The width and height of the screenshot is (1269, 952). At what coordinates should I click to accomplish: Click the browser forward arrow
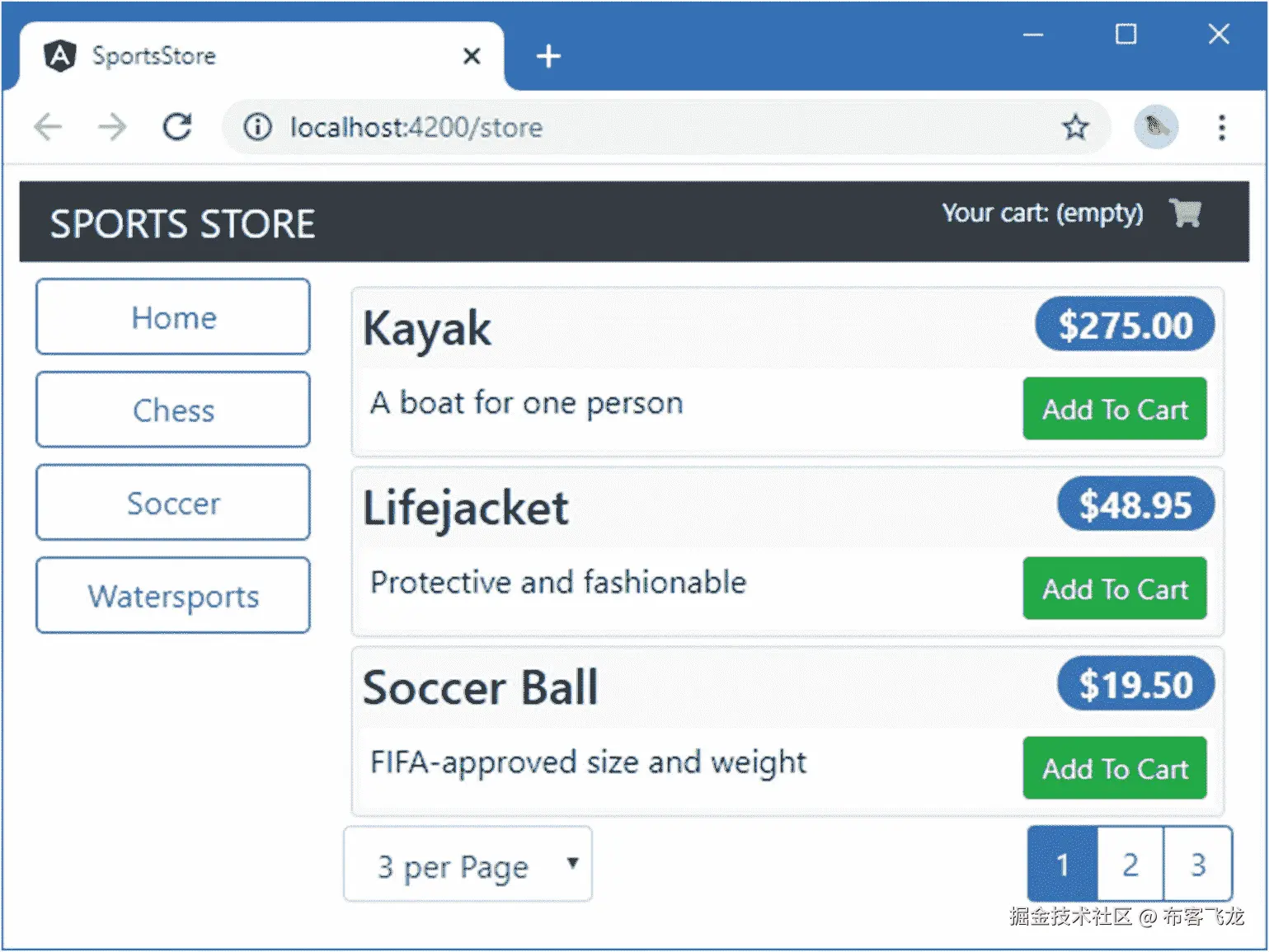coord(112,127)
